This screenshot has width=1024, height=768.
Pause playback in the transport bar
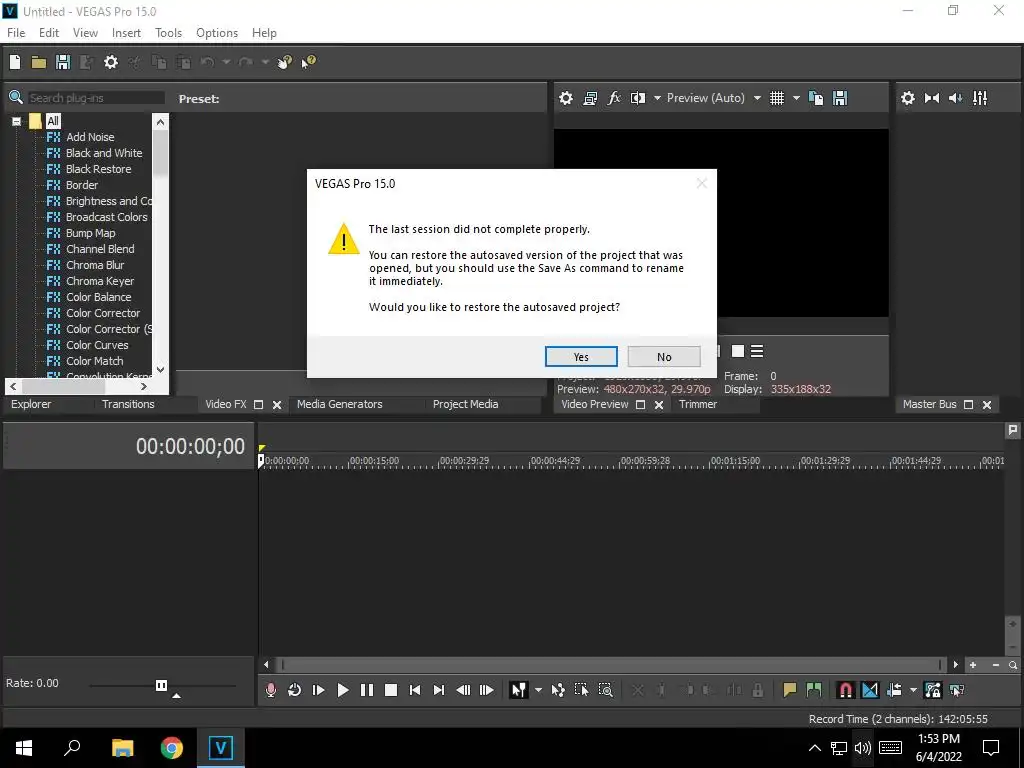[366, 690]
